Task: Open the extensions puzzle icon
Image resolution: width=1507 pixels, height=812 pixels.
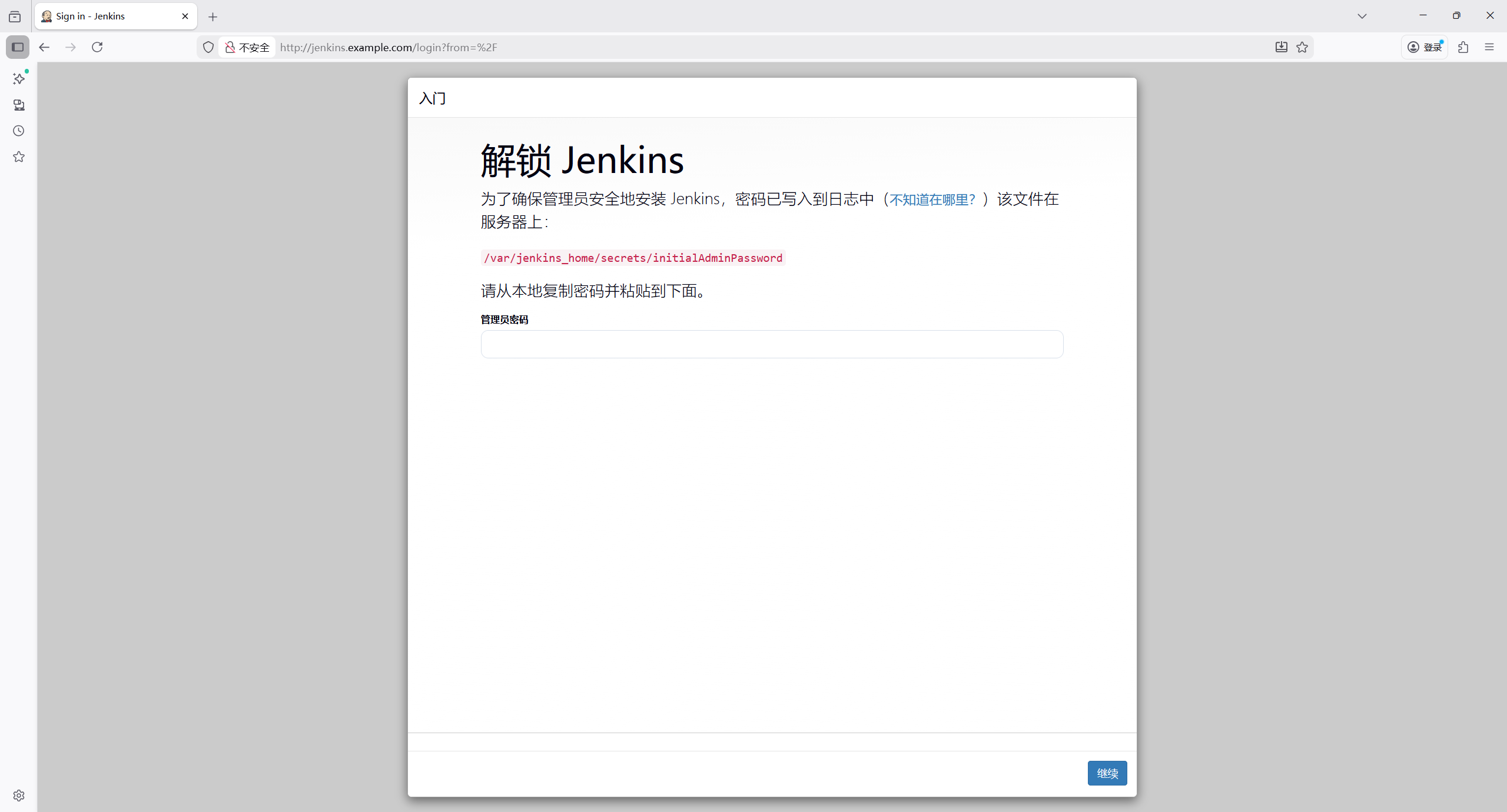Action: point(1463,47)
